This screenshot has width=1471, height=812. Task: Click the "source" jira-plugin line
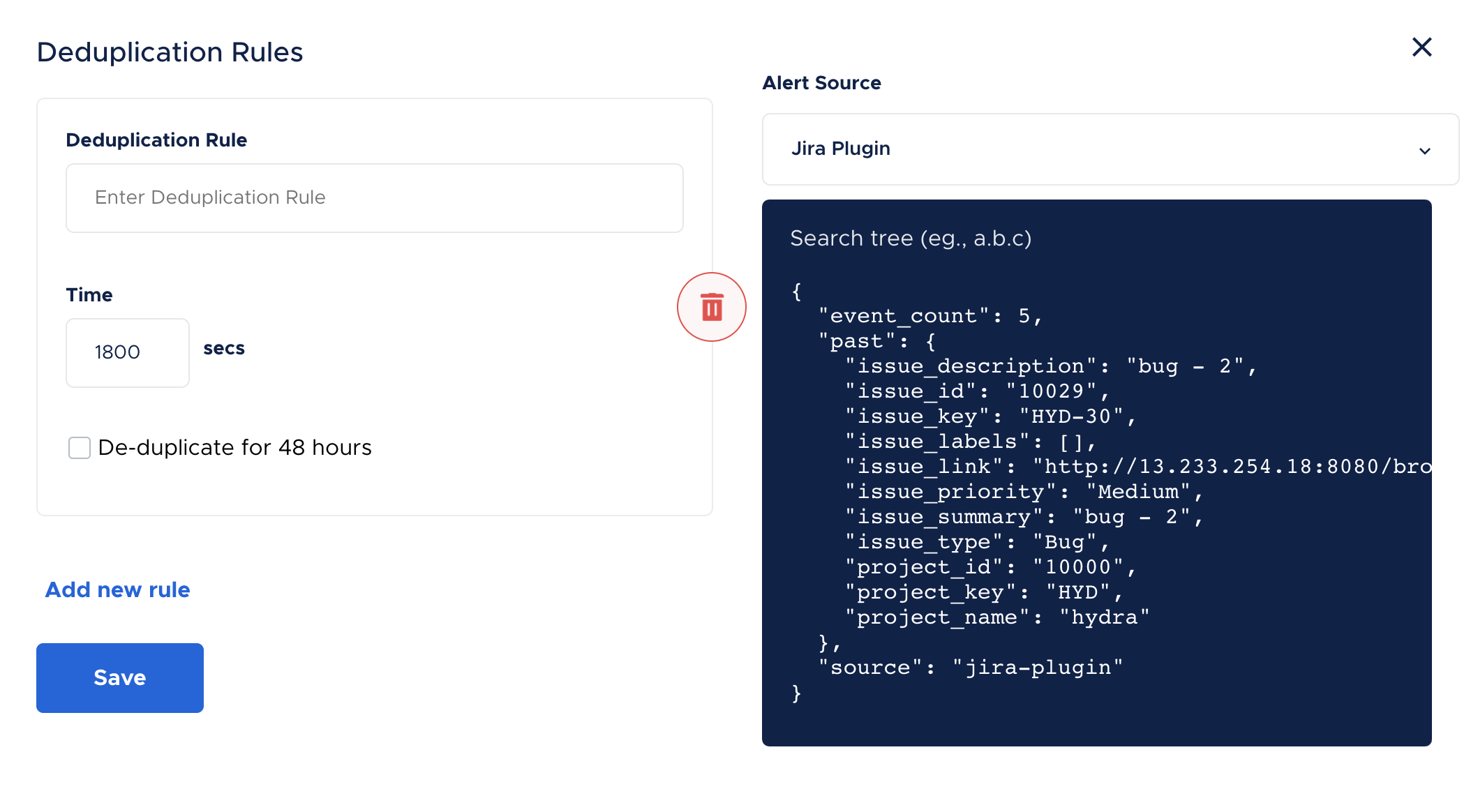(x=970, y=668)
